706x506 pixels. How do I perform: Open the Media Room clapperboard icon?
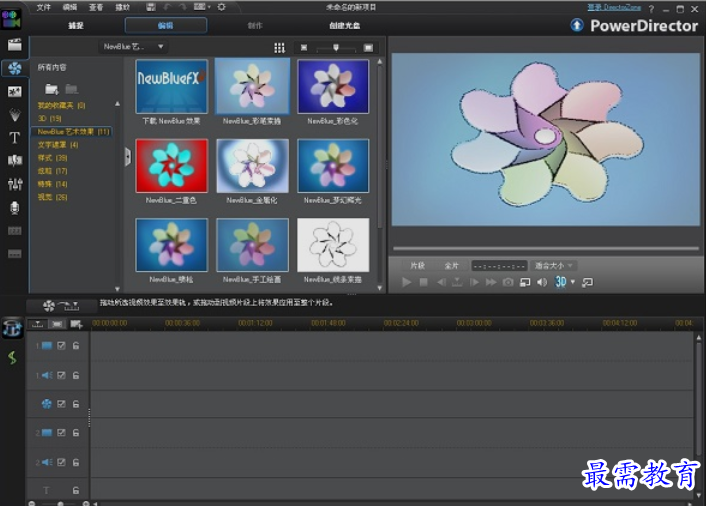14,45
